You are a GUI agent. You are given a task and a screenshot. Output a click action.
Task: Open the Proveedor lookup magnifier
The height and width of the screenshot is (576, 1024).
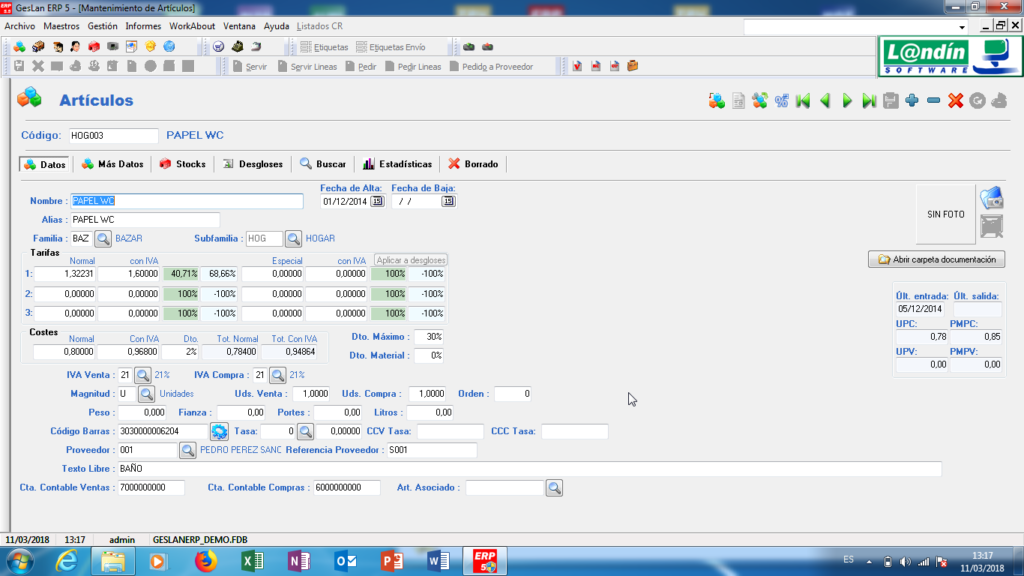click(x=190, y=450)
